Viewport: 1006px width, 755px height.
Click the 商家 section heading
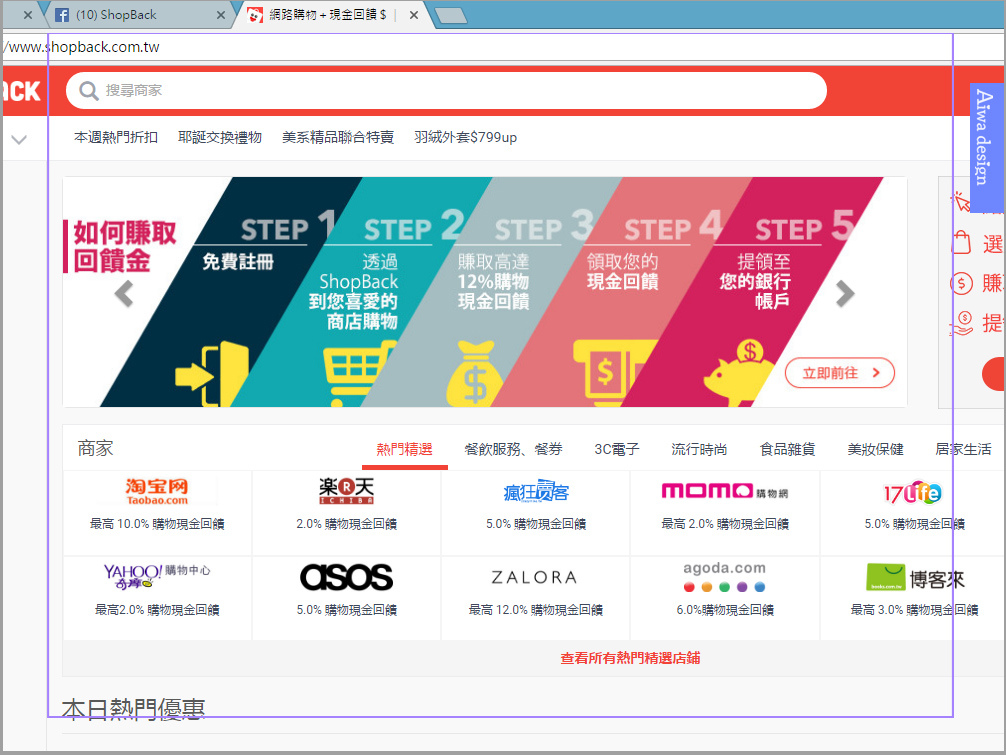click(x=95, y=448)
